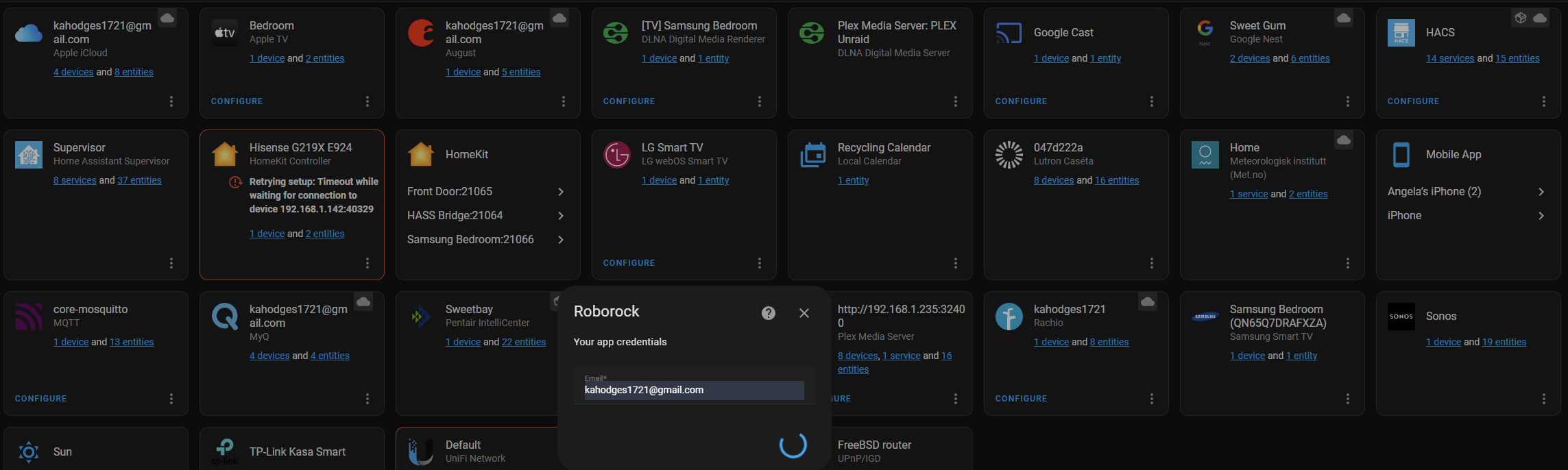This screenshot has height=470, width=1568.
Task: Click the Lutron Caséta logo
Action: [x=1009, y=155]
